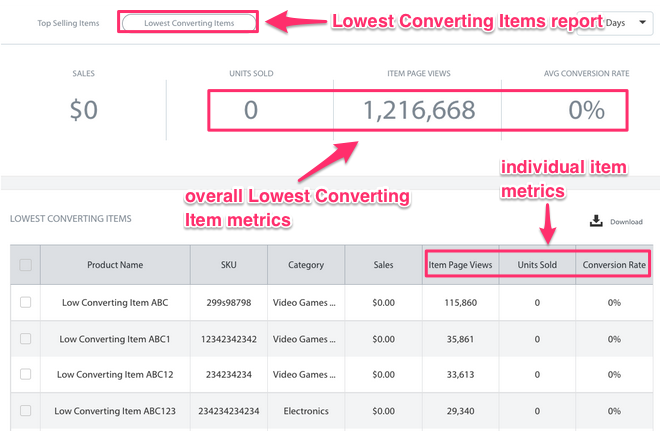The width and height of the screenshot is (660, 435).
Task: Click SKU 12342342342
Action: point(229,339)
